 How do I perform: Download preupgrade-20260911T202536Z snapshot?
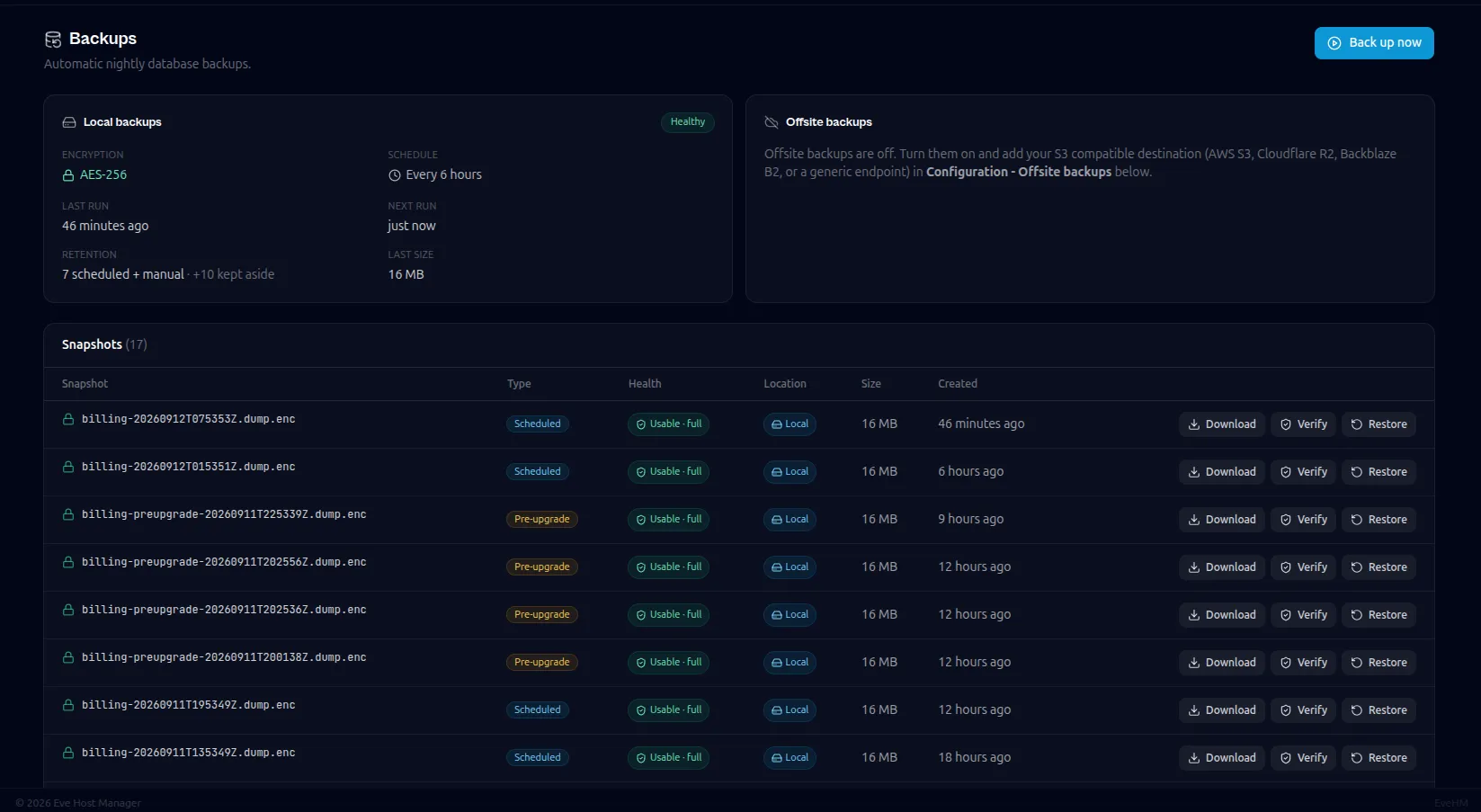click(1222, 615)
